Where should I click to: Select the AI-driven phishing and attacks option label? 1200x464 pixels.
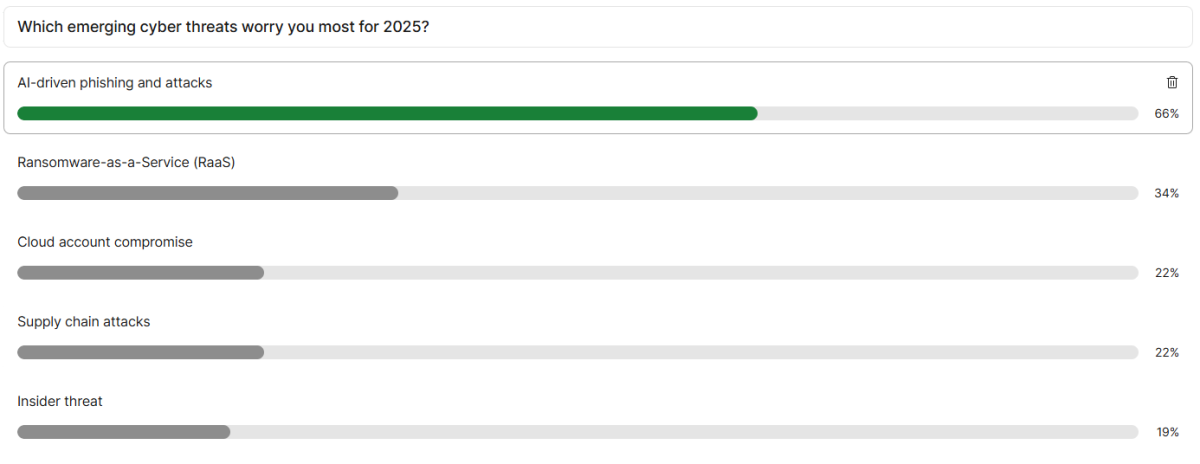click(x=115, y=83)
